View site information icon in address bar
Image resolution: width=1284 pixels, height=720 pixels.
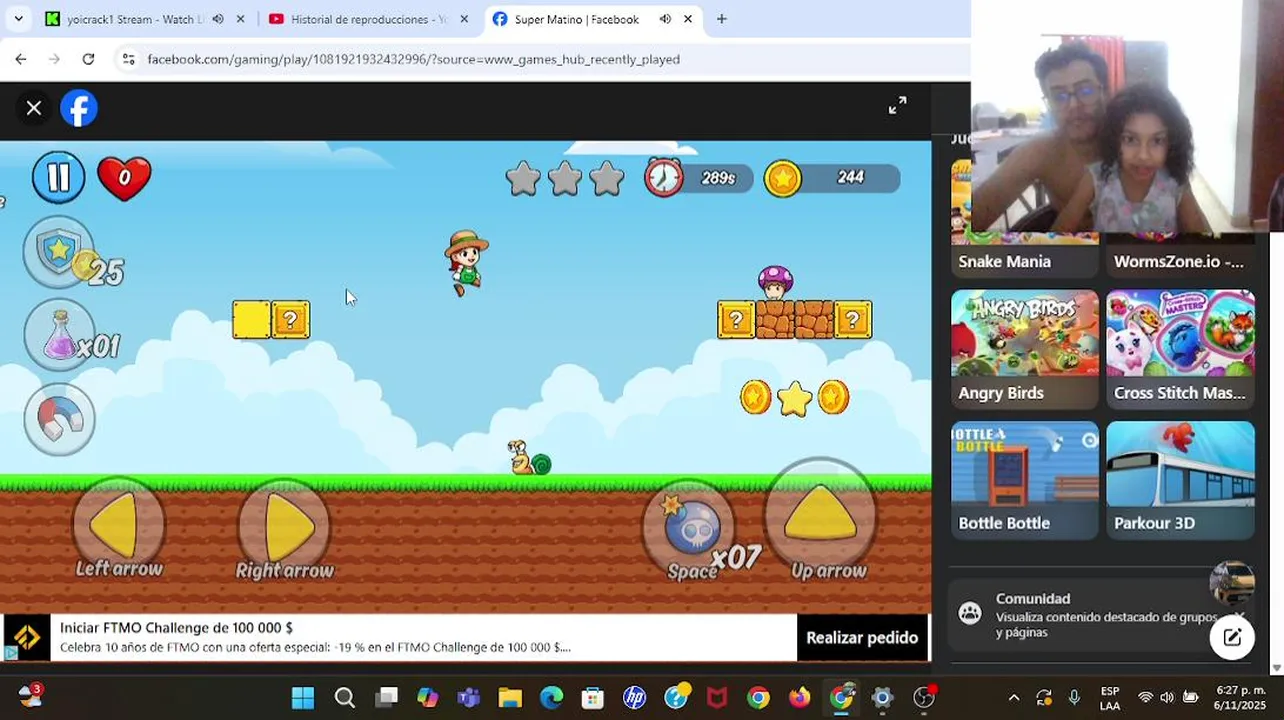[128, 59]
